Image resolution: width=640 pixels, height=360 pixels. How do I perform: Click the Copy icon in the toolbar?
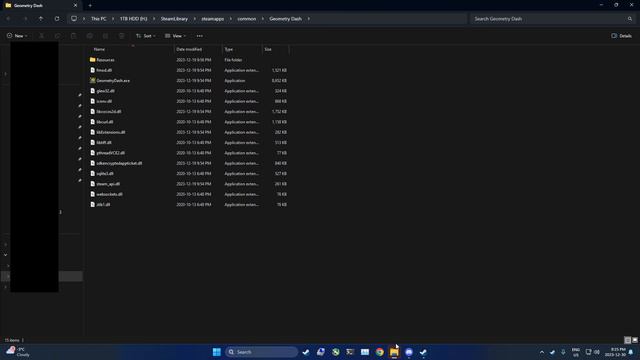[x=58, y=36]
